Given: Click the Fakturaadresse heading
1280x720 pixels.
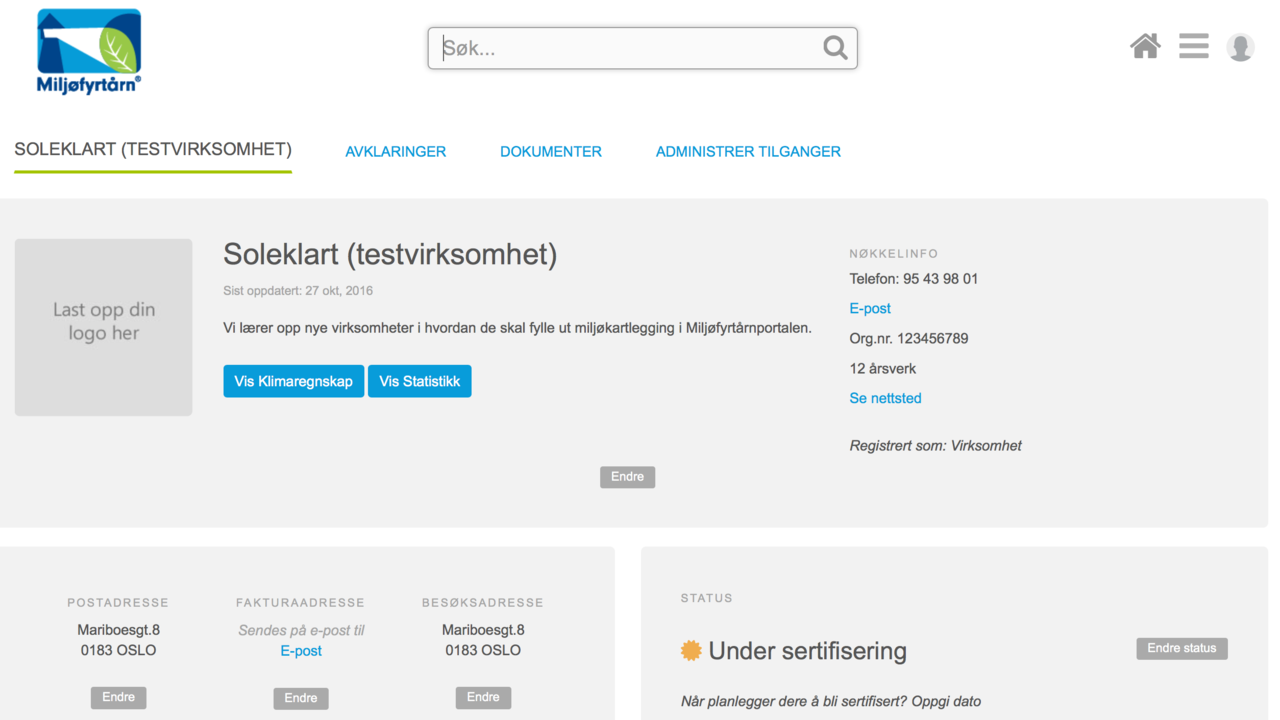Looking at the screenshot, I should coord(301,603).
